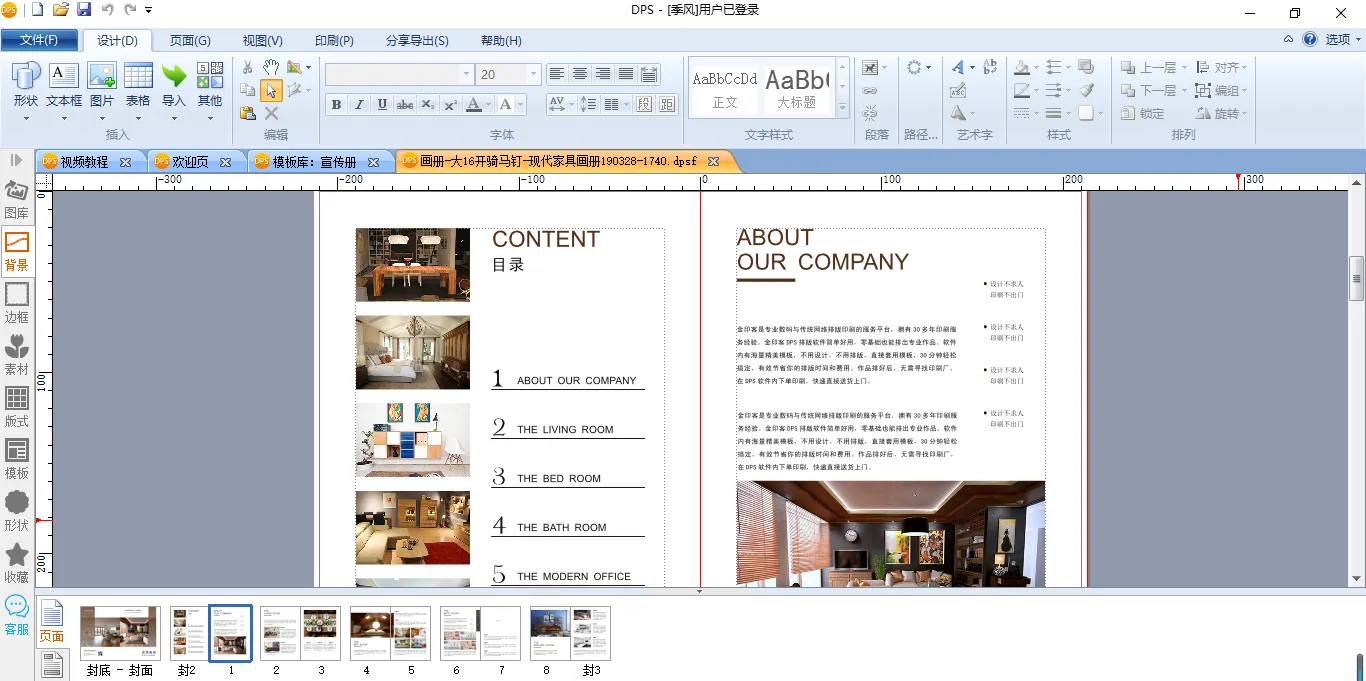Expand the 对齐 align dropdown
The height and width of the screenshot is (681, 1366).
(x=1232, y=68)
